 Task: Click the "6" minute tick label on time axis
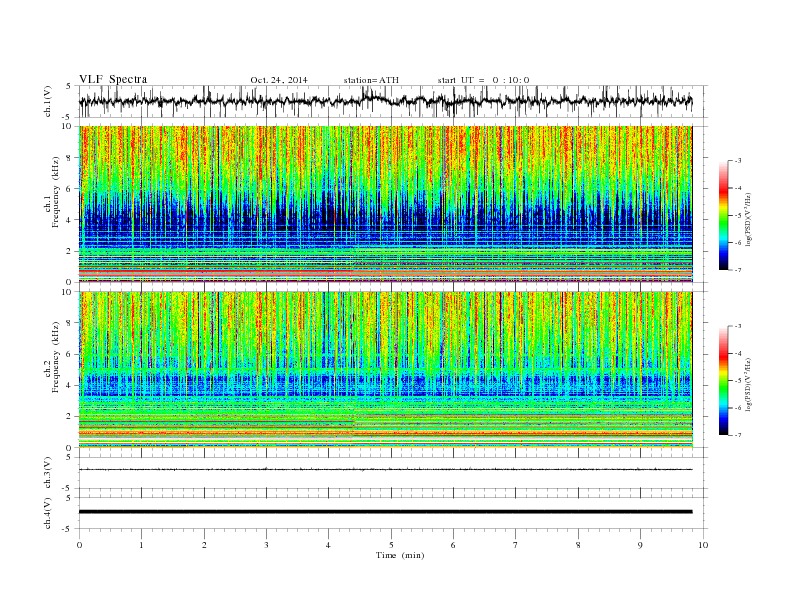(x=453, y=545)
